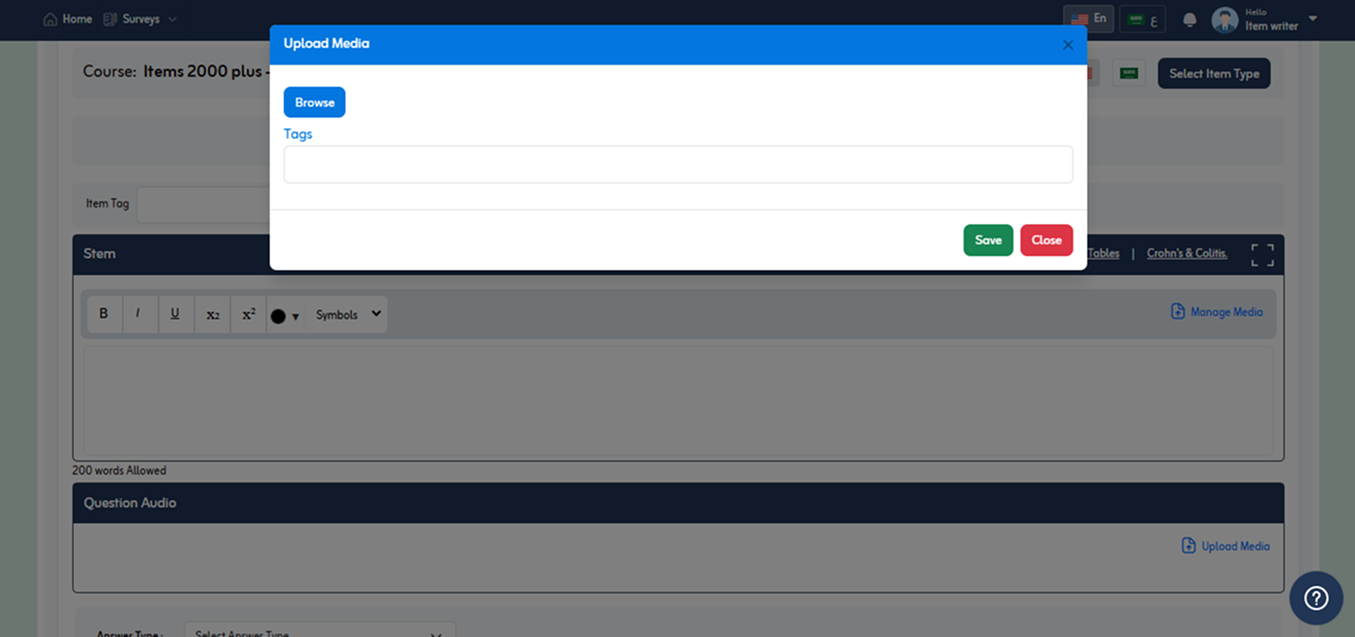Dismiss the dialog with the X icon

tap(1067, 45)
